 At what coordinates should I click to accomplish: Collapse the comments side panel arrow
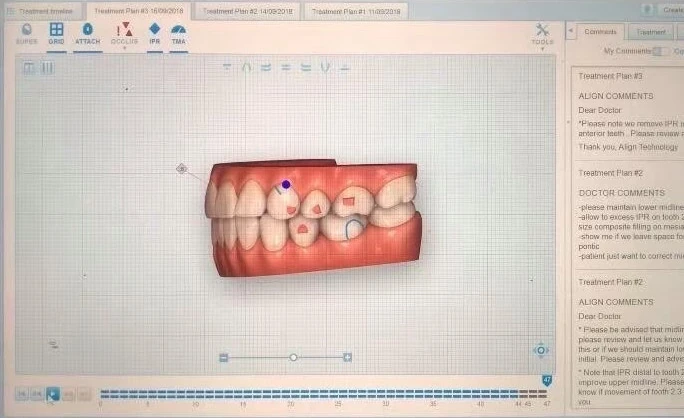point(570,32)
